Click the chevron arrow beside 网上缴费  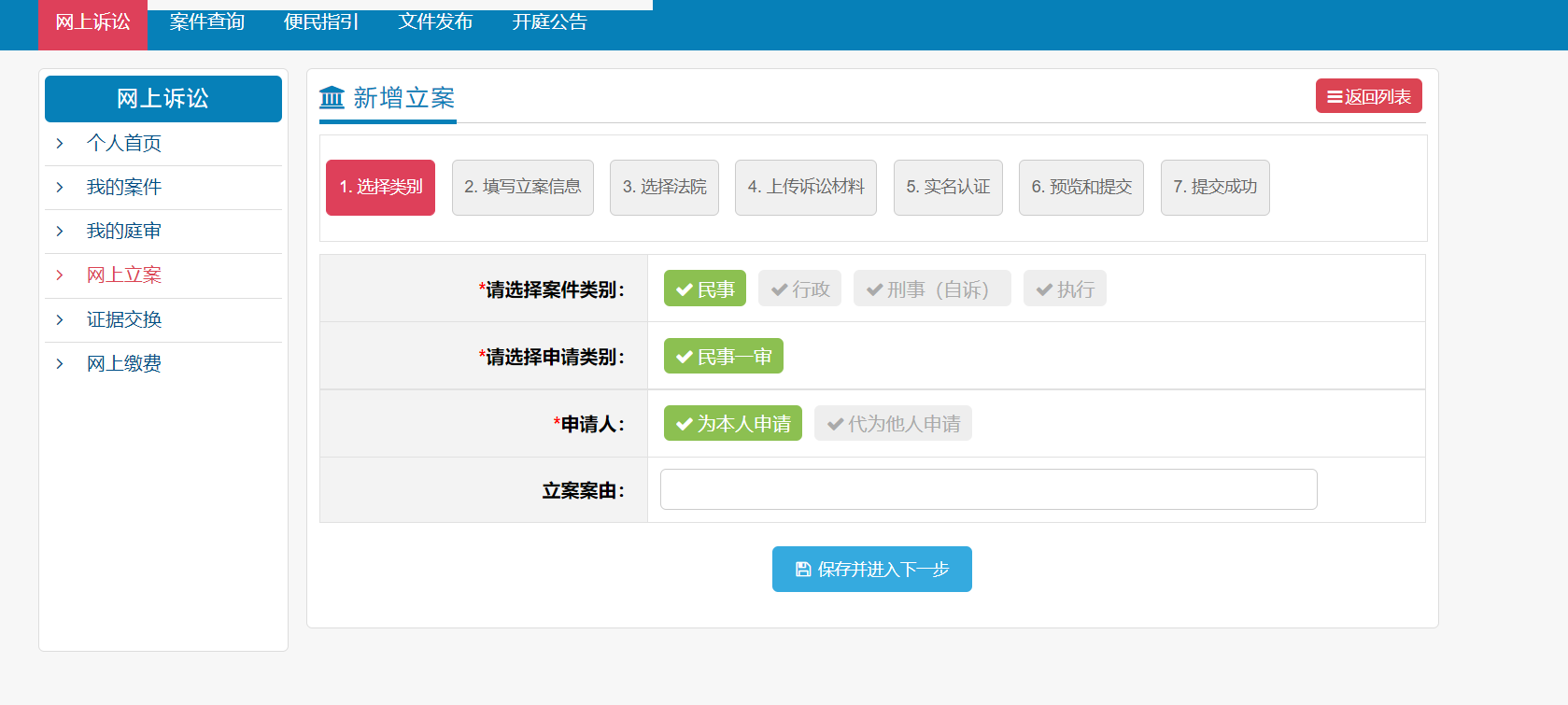tap(60, 363)
